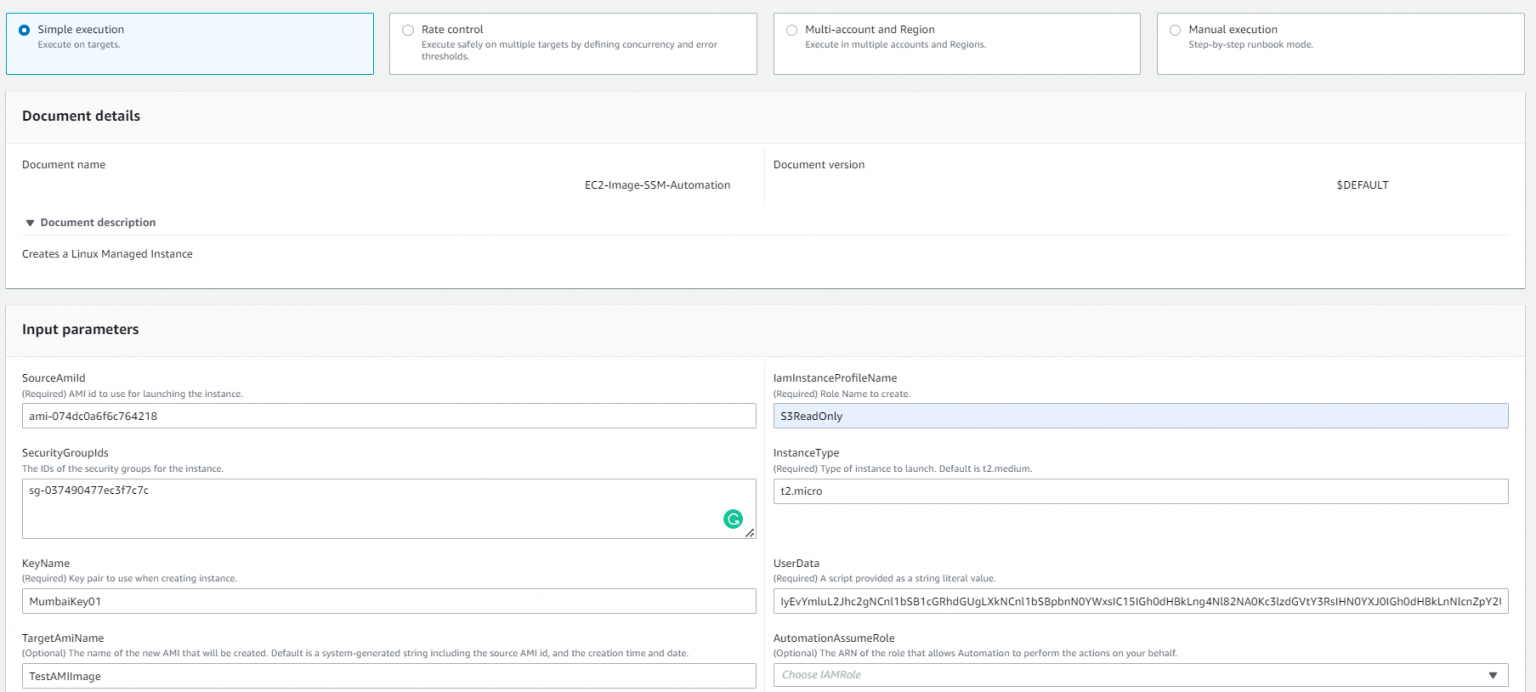Image resolution: width=1536 pixels, height=692 pixels.
Task: Enable Manual execution step-by-step runbook mode
Action: pyautogui.click(x=1175, y=29)
